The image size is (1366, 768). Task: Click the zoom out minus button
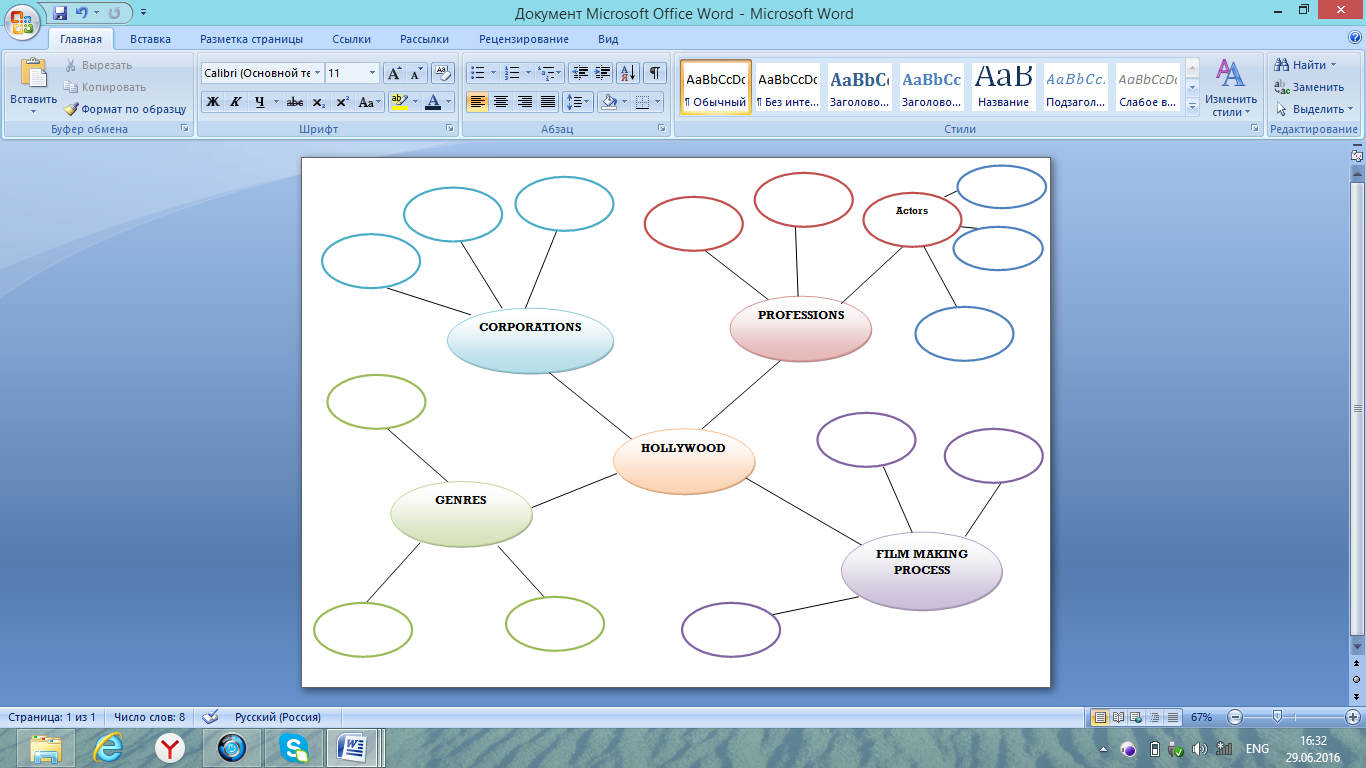1235,717
